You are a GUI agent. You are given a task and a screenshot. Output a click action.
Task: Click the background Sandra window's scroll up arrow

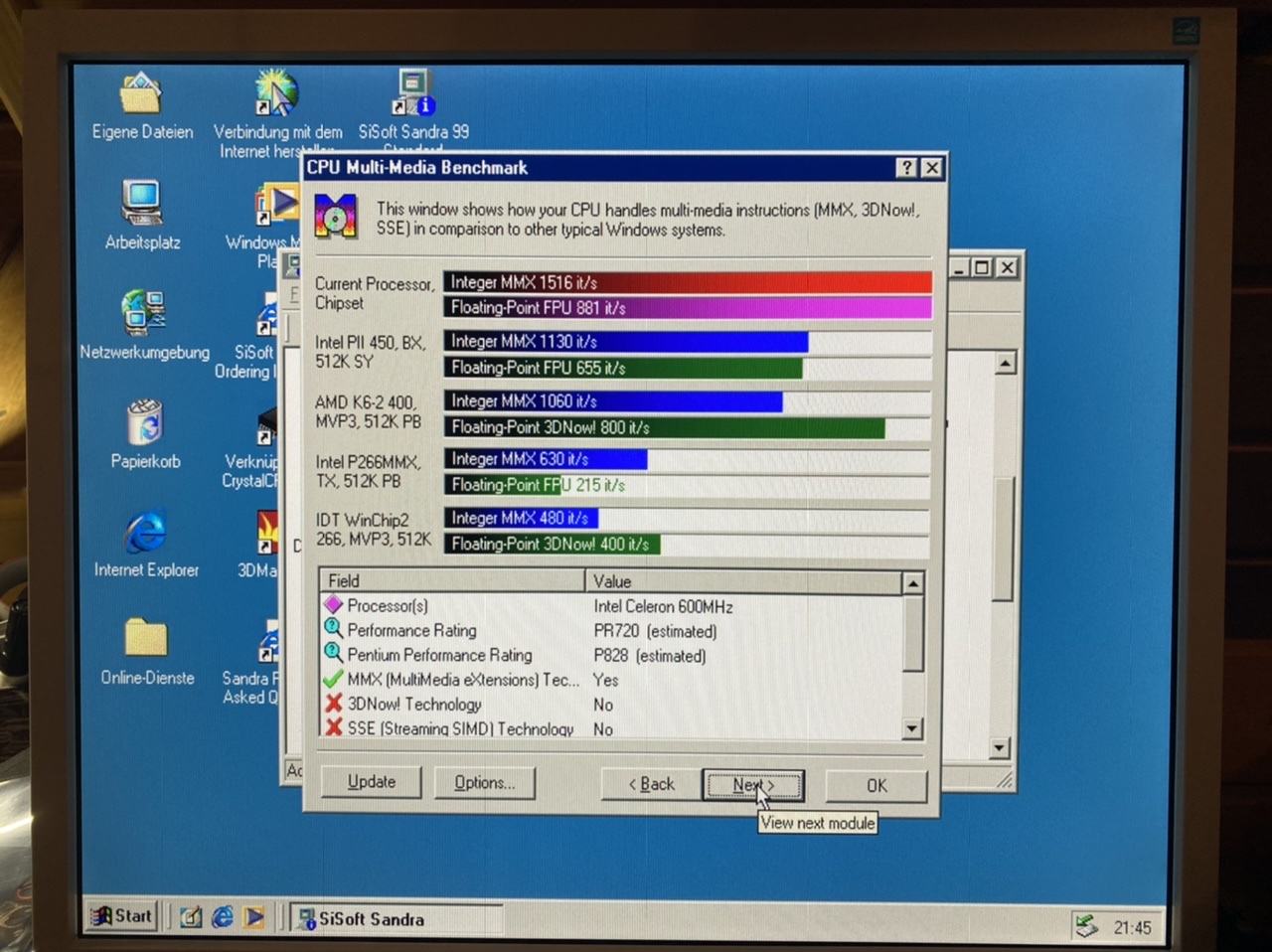pyautogui.click(x=1005, y=364)
